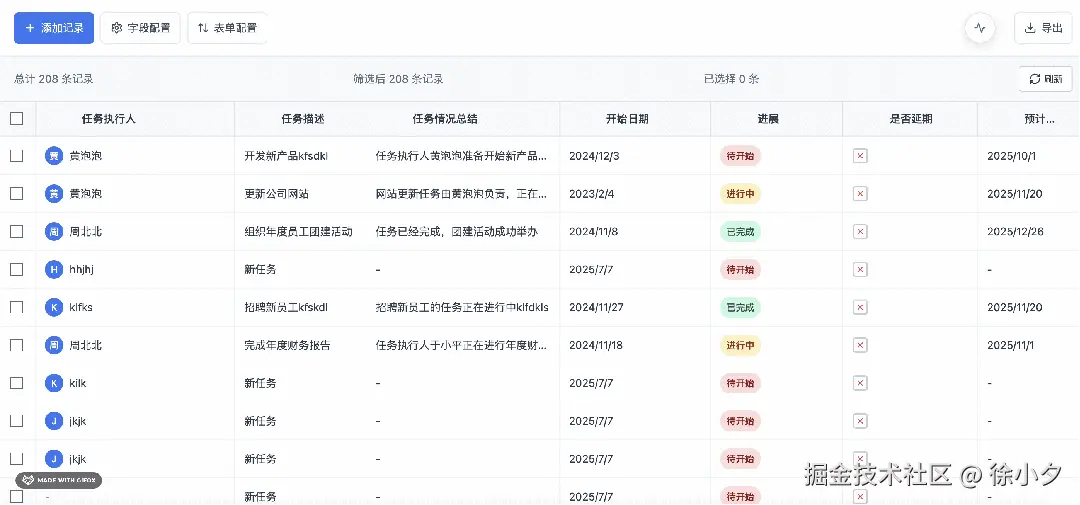Screen dimensions: 1080x505
Task: Tick checkbox for 更新公司网站 row
Action: point(17,194)
